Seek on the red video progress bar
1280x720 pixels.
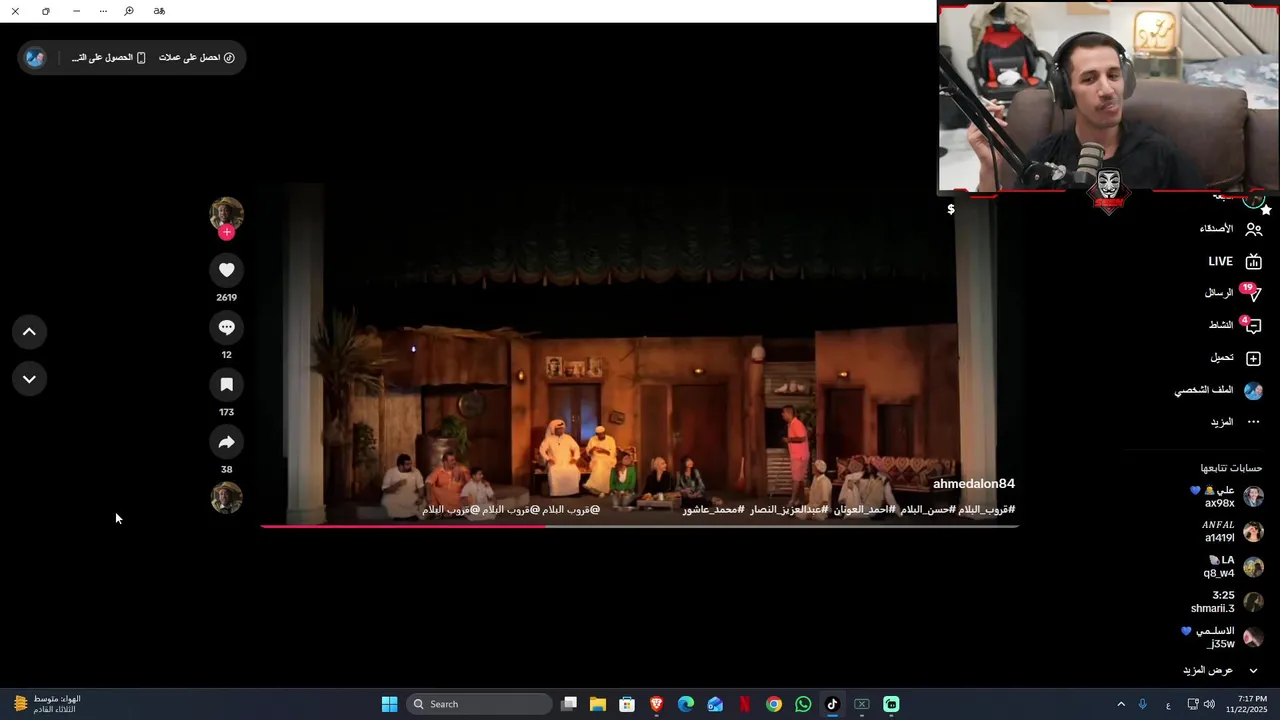640,526
